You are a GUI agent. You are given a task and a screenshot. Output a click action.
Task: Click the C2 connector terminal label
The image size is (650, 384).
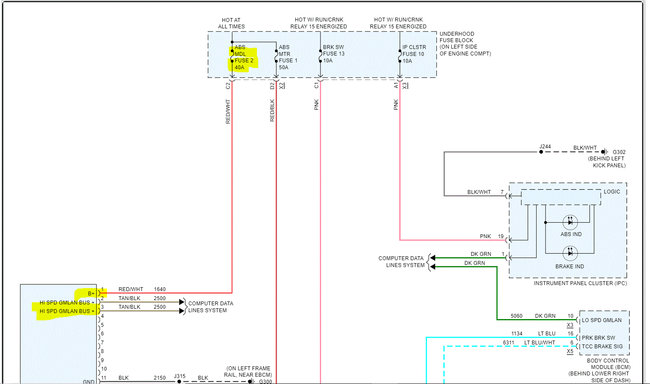tap(228, 85)
